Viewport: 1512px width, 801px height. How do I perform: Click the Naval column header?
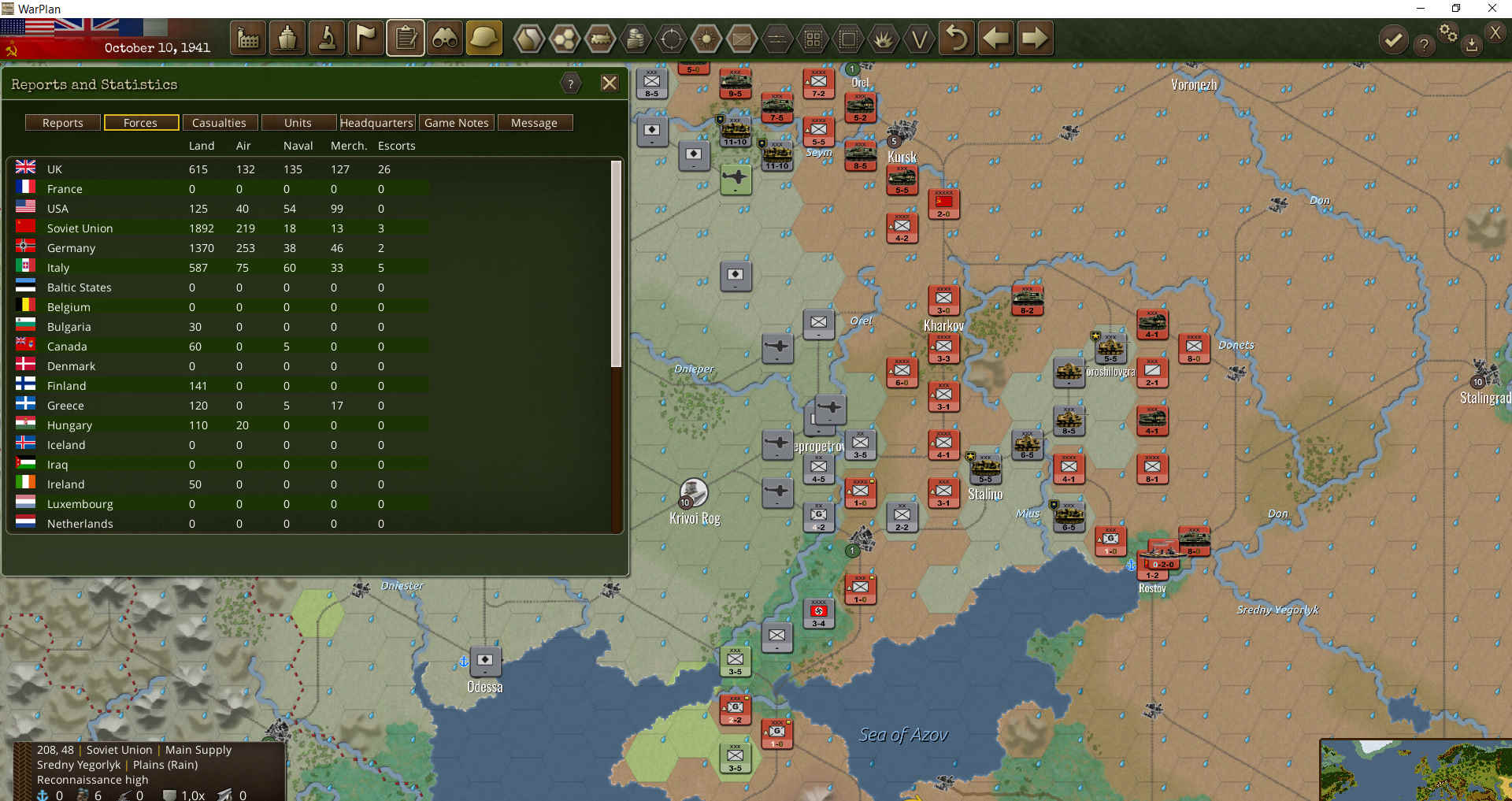point(298,146)
